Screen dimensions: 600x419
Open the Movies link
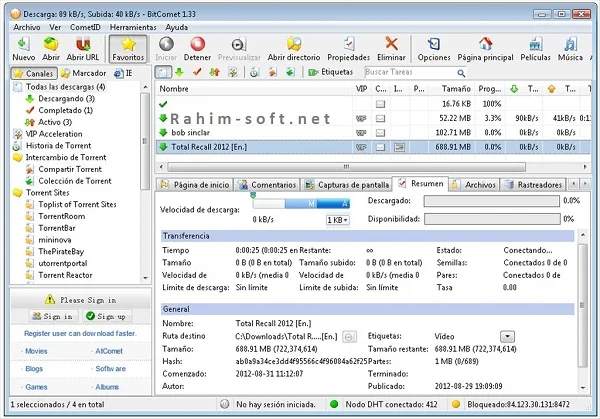click(36, 351)
